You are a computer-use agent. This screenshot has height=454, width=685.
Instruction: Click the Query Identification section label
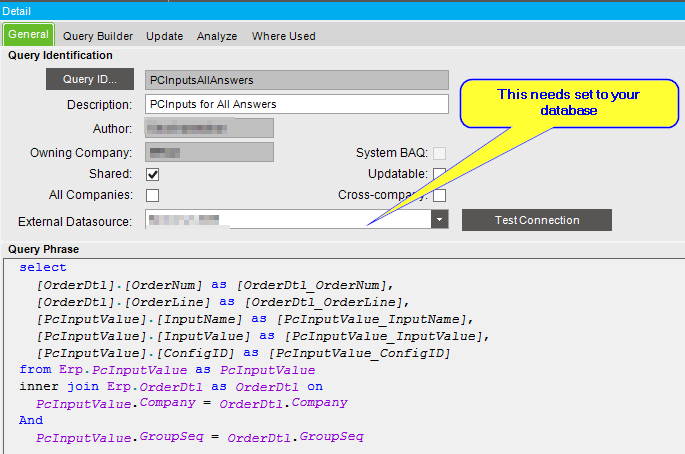tap(60, 55)
